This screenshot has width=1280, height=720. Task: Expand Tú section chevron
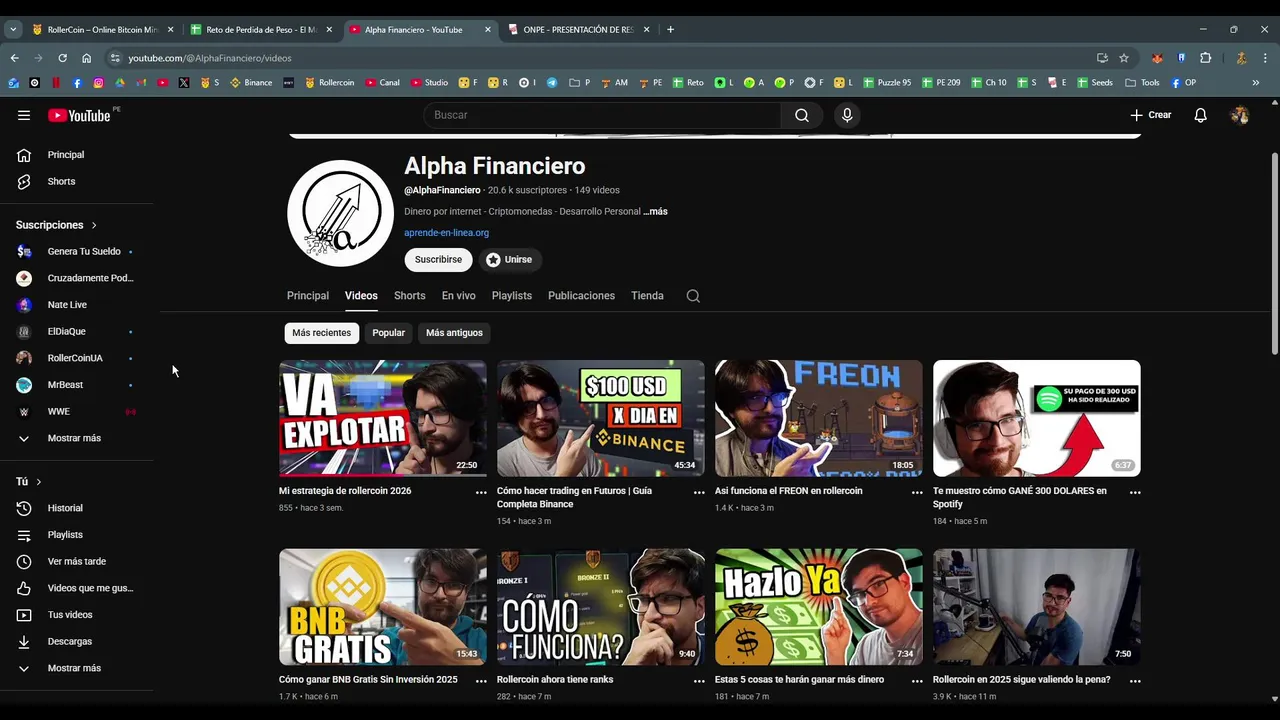(x=39, y=482)
